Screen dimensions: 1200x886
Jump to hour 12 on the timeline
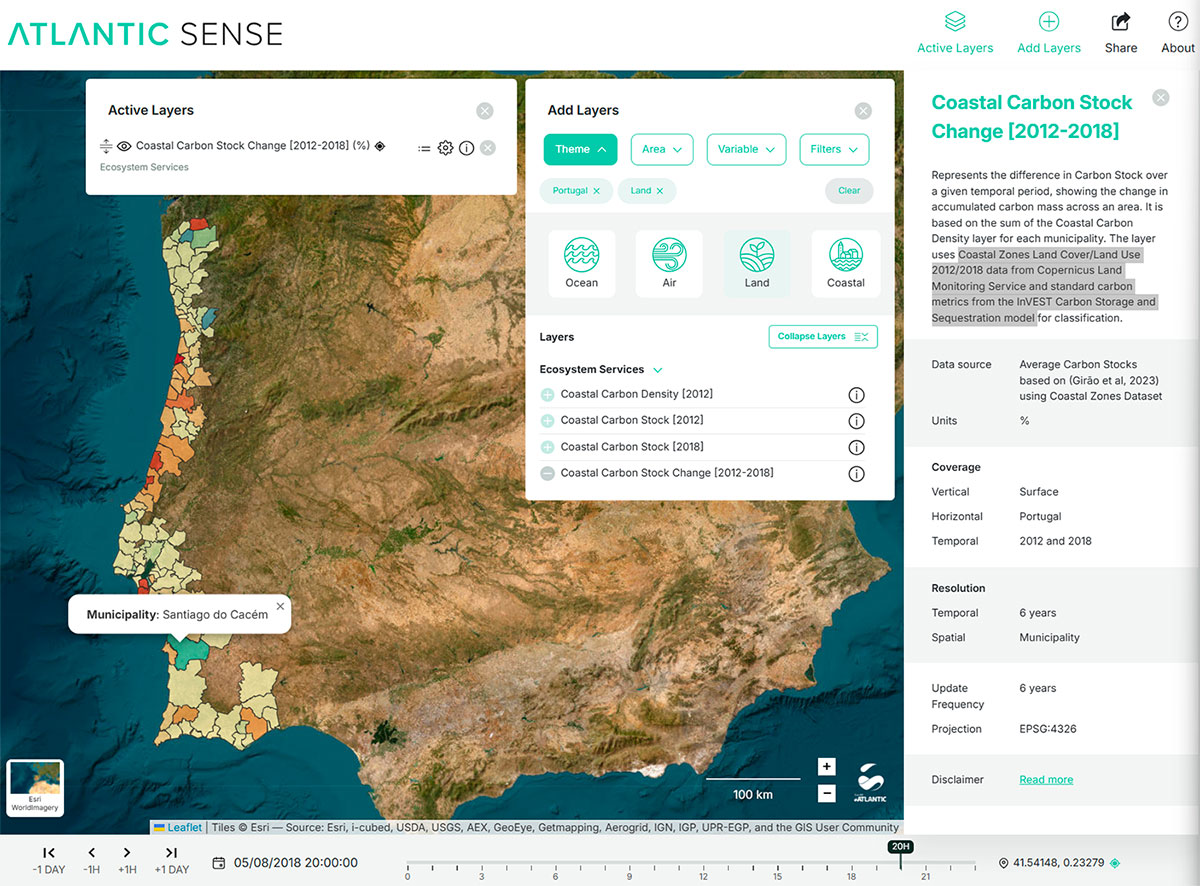tap(703, 876)
